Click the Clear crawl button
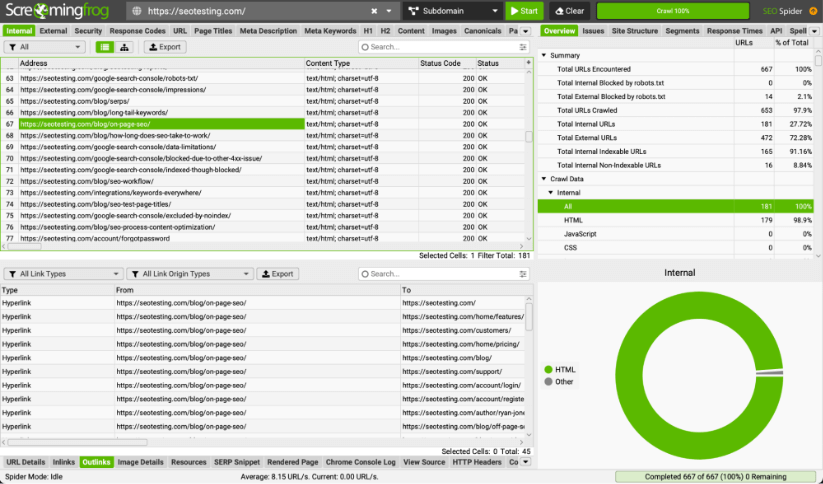Screen dimensions: 823x484 point(568,11)
